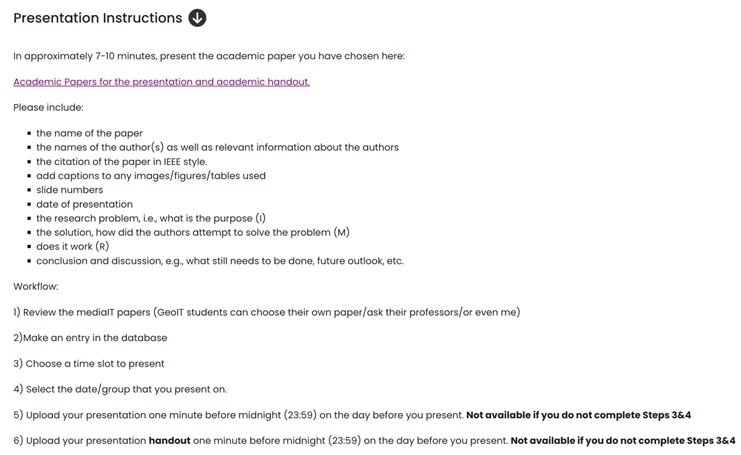
Task: Click the "add captions to any images" bullet
Action: point(150,176)
